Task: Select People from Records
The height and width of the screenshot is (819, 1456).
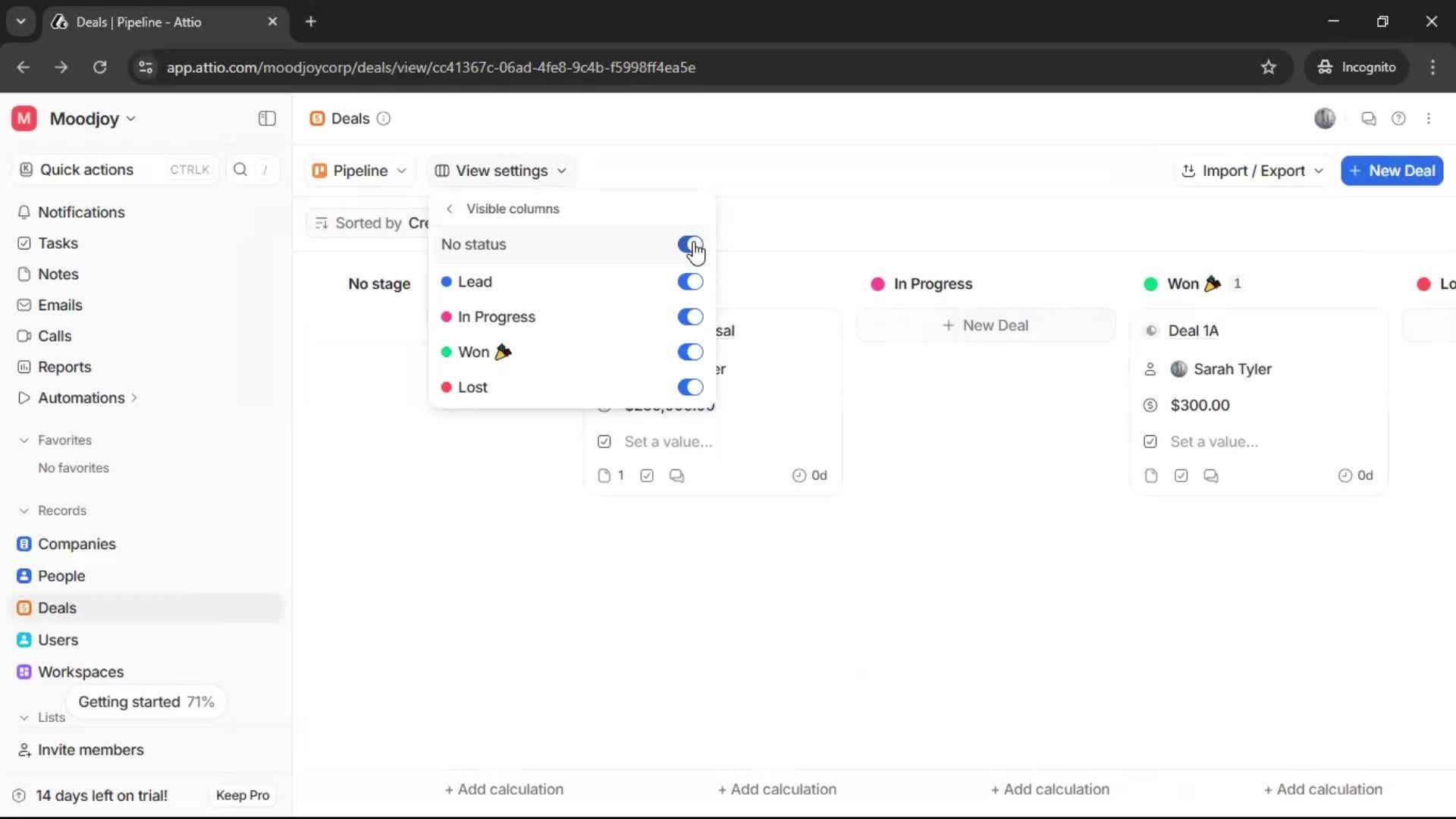Action: click(61, 576)
